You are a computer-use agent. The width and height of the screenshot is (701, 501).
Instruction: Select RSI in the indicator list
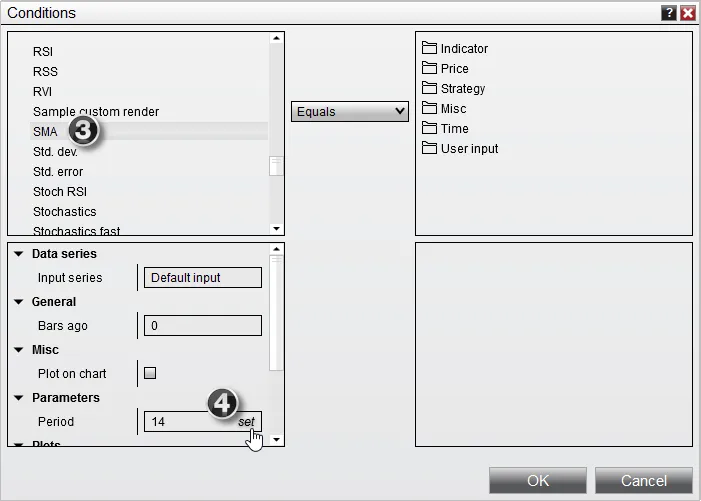point(43,51)
